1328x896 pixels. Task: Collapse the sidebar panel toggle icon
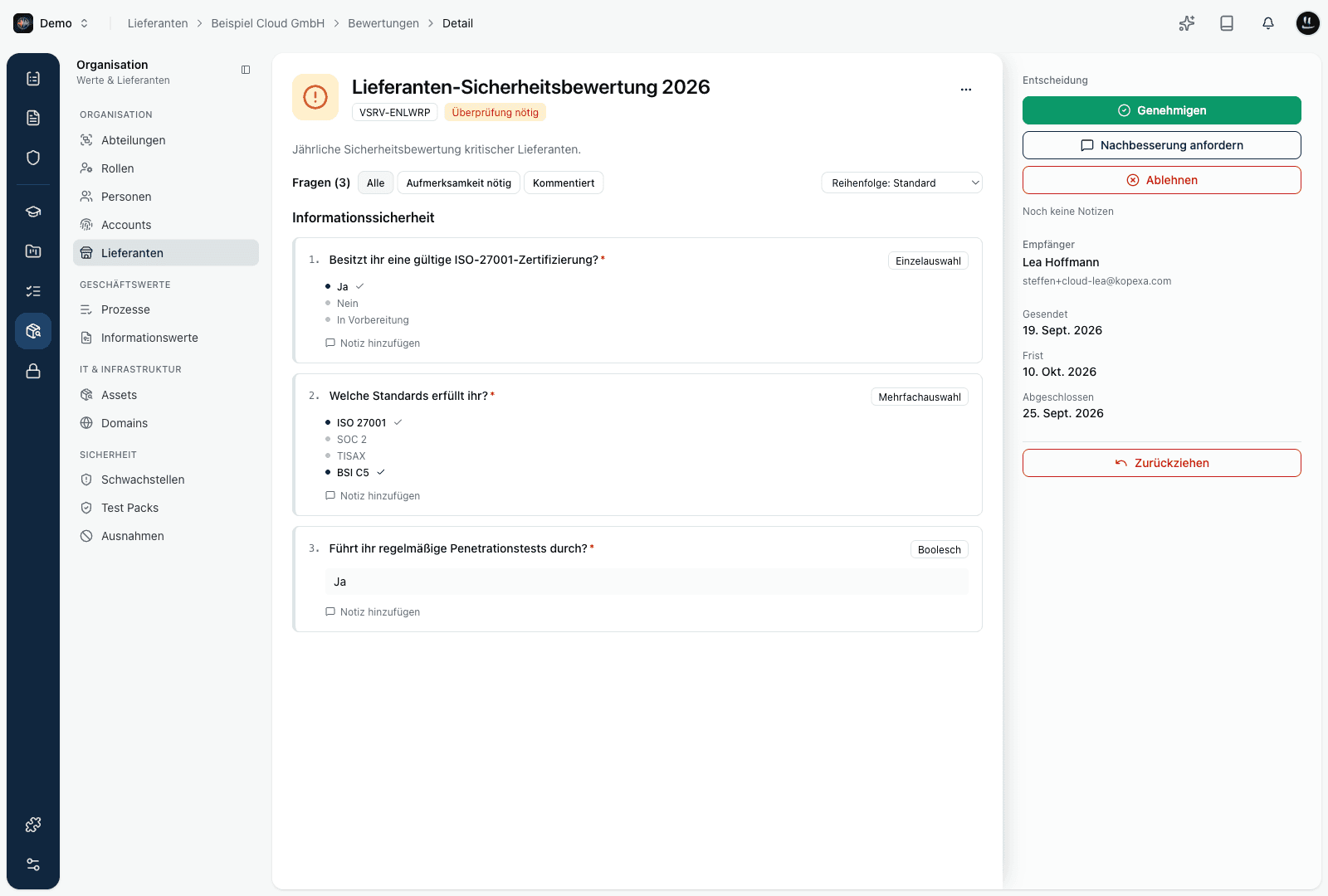point(246,70)
